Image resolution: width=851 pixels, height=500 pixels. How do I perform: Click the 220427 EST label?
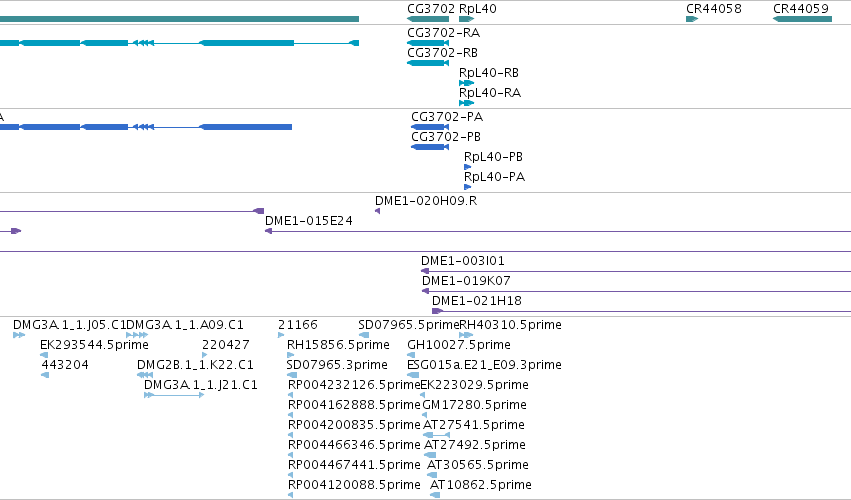226,345
